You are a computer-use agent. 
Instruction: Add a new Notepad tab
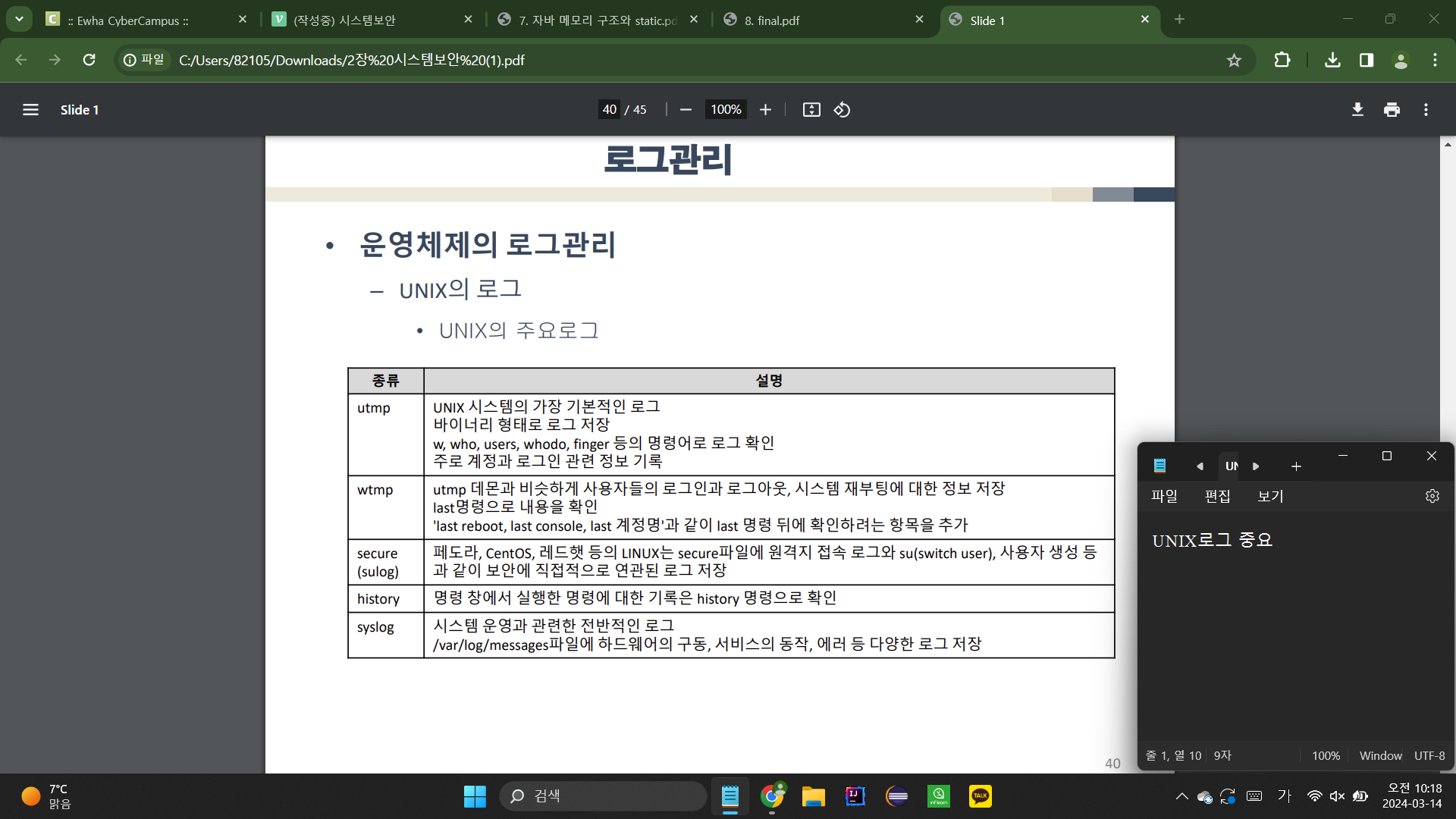(1296, 466)
